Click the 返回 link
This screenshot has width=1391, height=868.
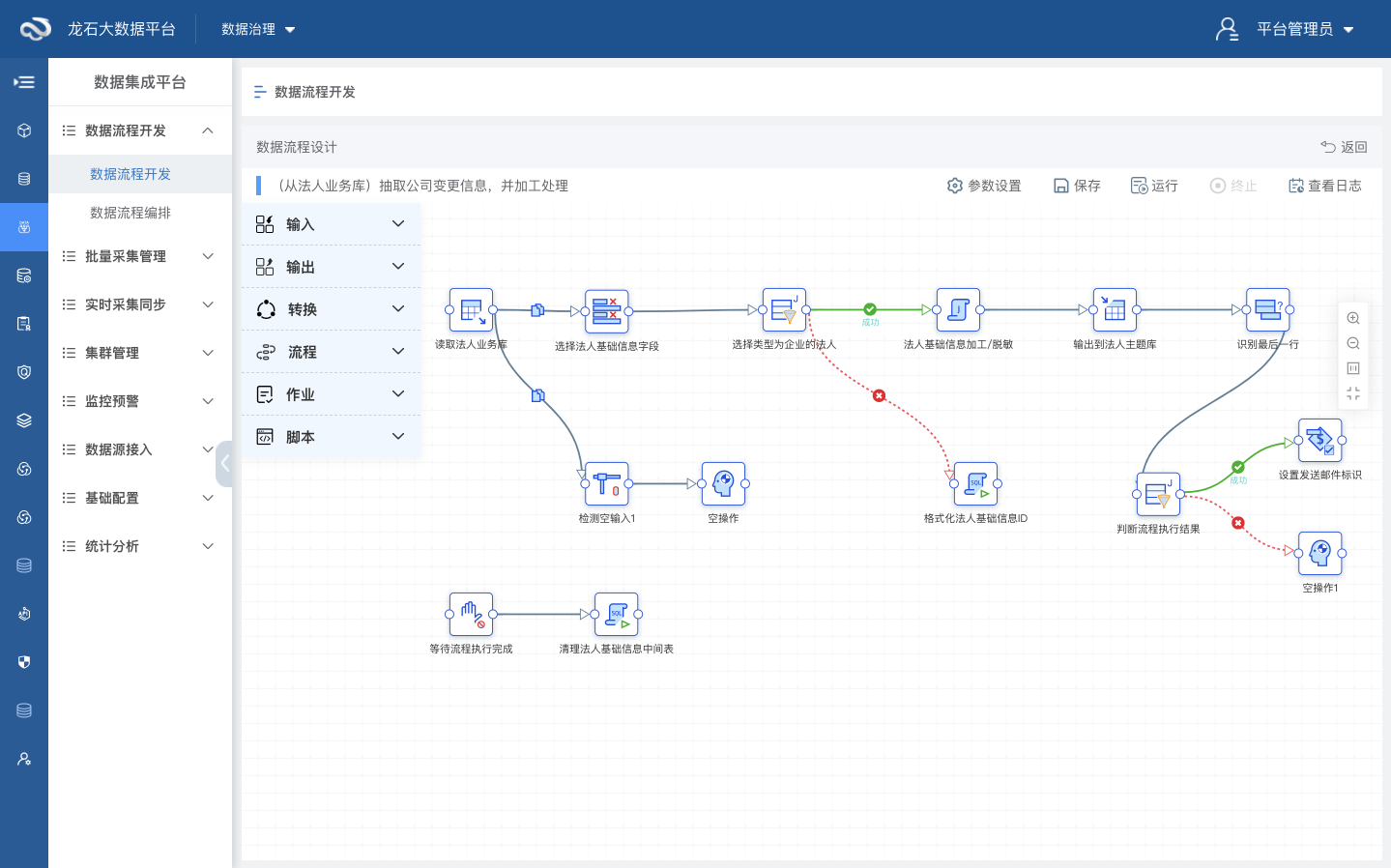coord(1345,147)
